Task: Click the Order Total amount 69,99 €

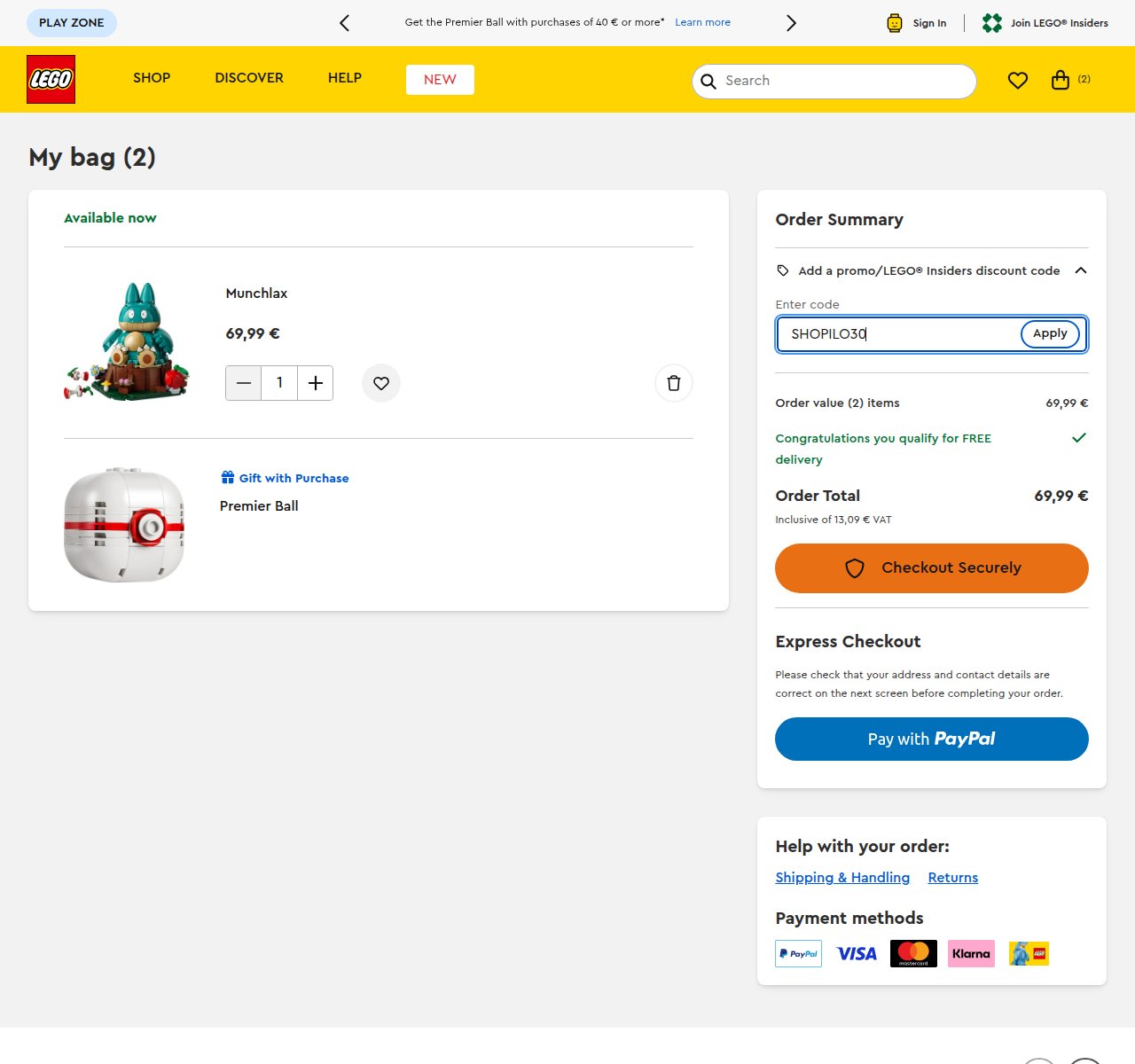Action: pos(1061,496)
